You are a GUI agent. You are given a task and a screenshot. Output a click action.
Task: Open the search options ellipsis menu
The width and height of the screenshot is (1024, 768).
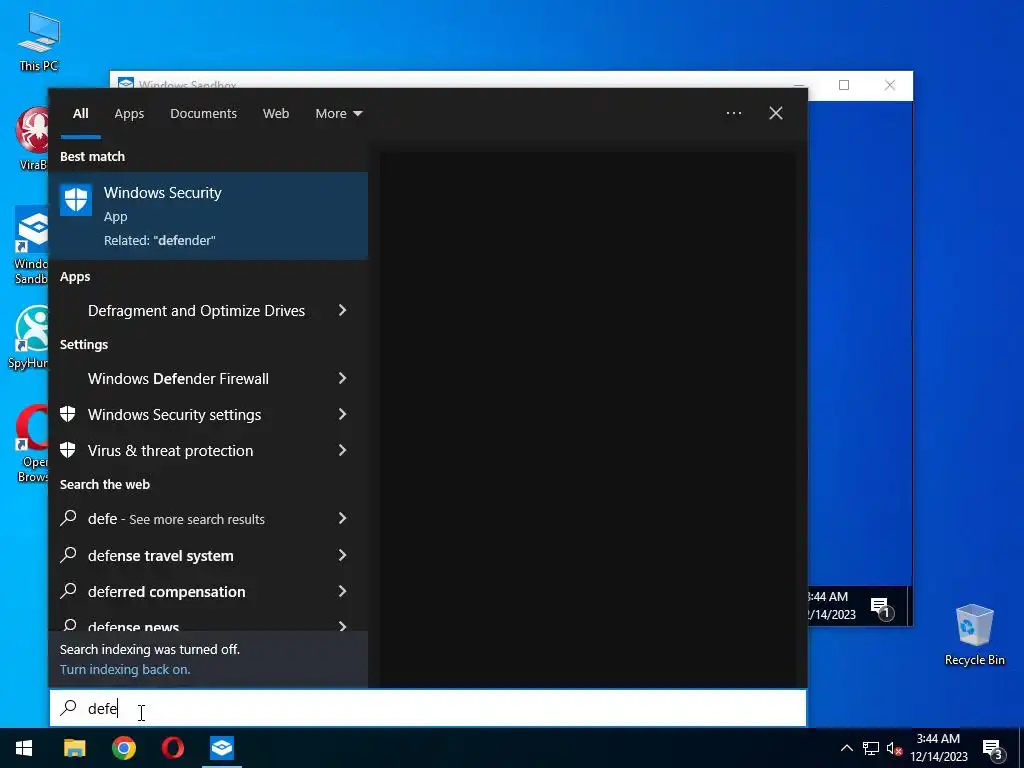click(733, 113)
